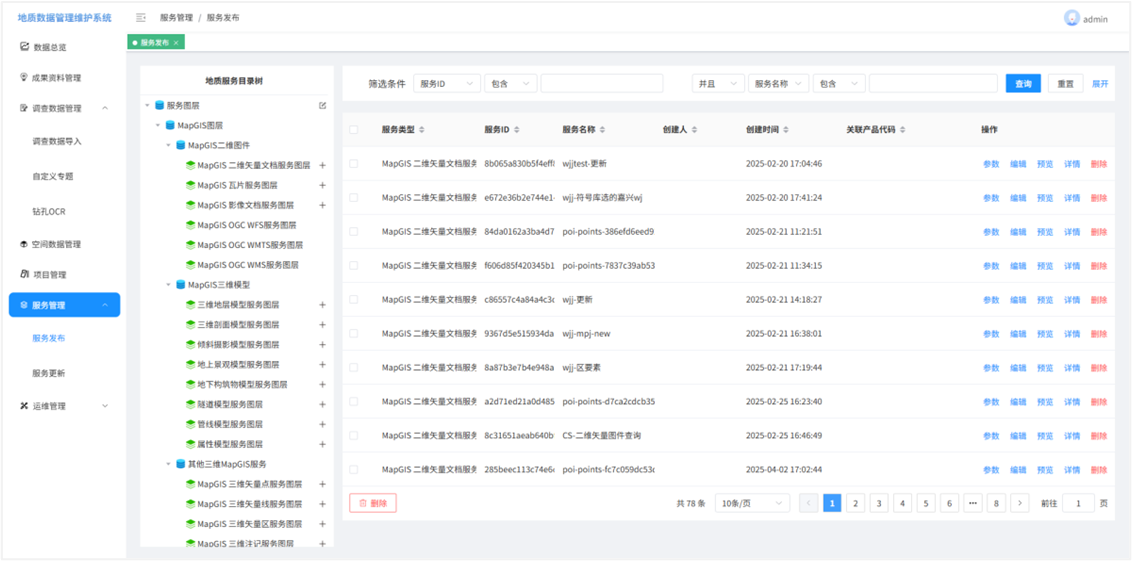
Task: Open 调查数据导入 in the sidebar
Action: pos(57,142)
